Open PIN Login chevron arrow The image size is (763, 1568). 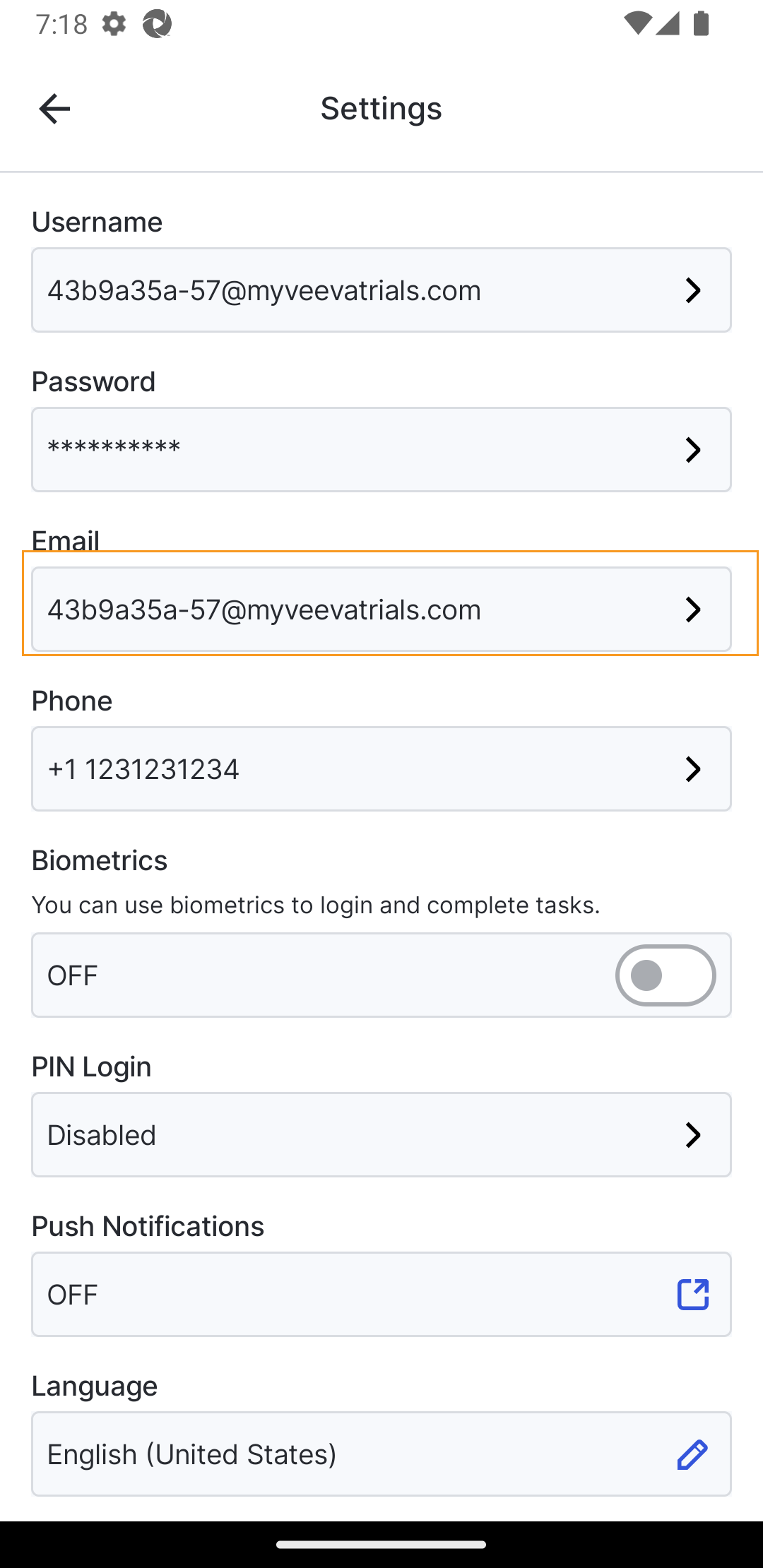pyautogui.click(x=693, y=1135)
